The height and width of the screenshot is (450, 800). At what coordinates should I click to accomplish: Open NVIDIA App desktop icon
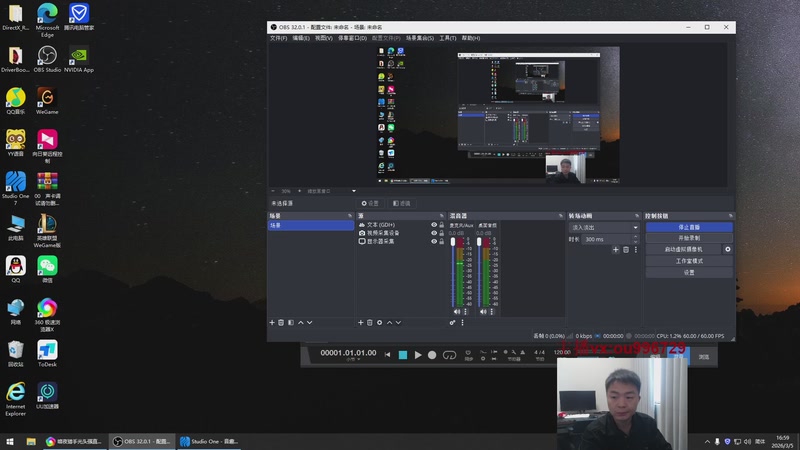click(79, 59)
